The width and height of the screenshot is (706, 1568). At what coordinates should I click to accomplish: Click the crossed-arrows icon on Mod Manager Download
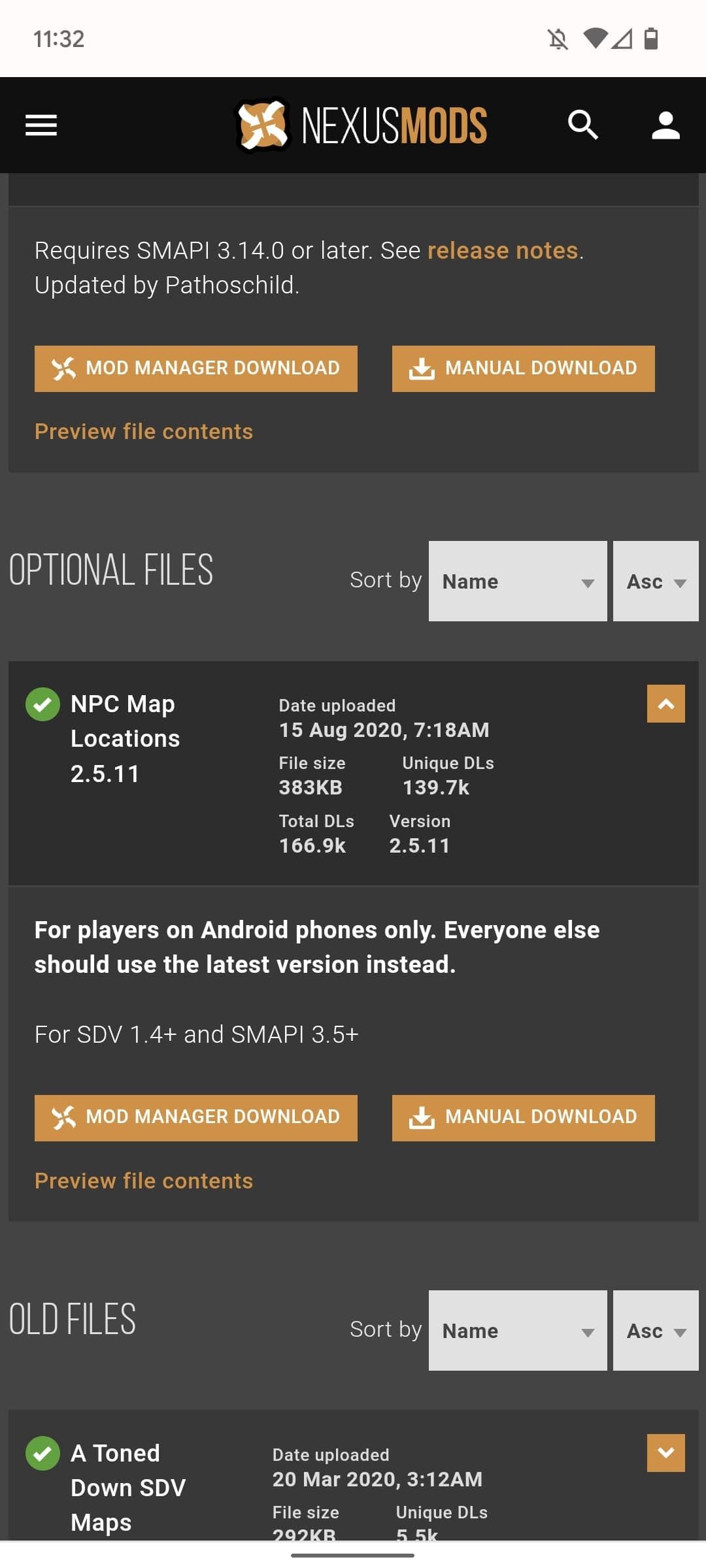coord(63,368)
